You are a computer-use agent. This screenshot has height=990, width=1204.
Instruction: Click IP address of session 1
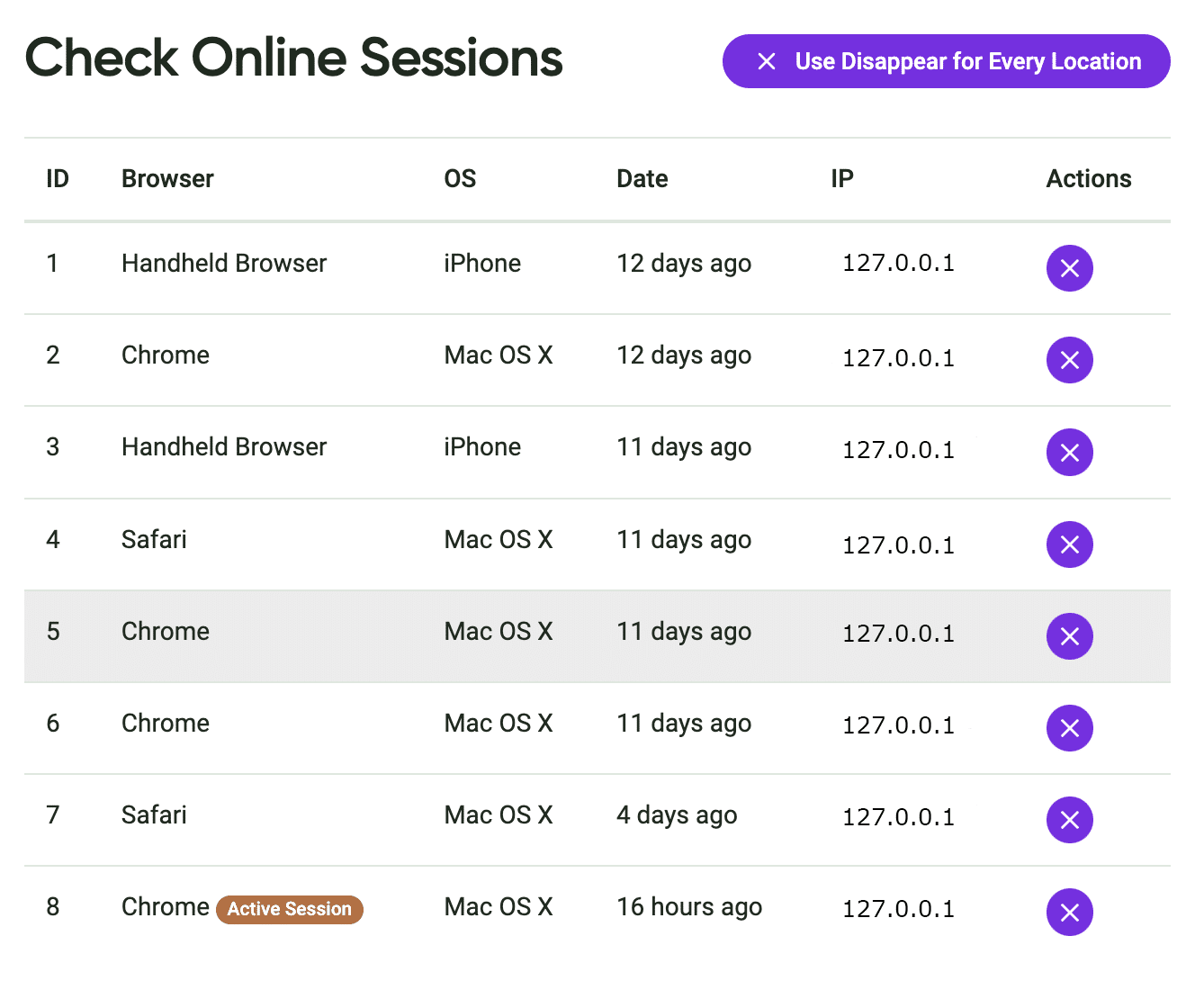[897, 264]
